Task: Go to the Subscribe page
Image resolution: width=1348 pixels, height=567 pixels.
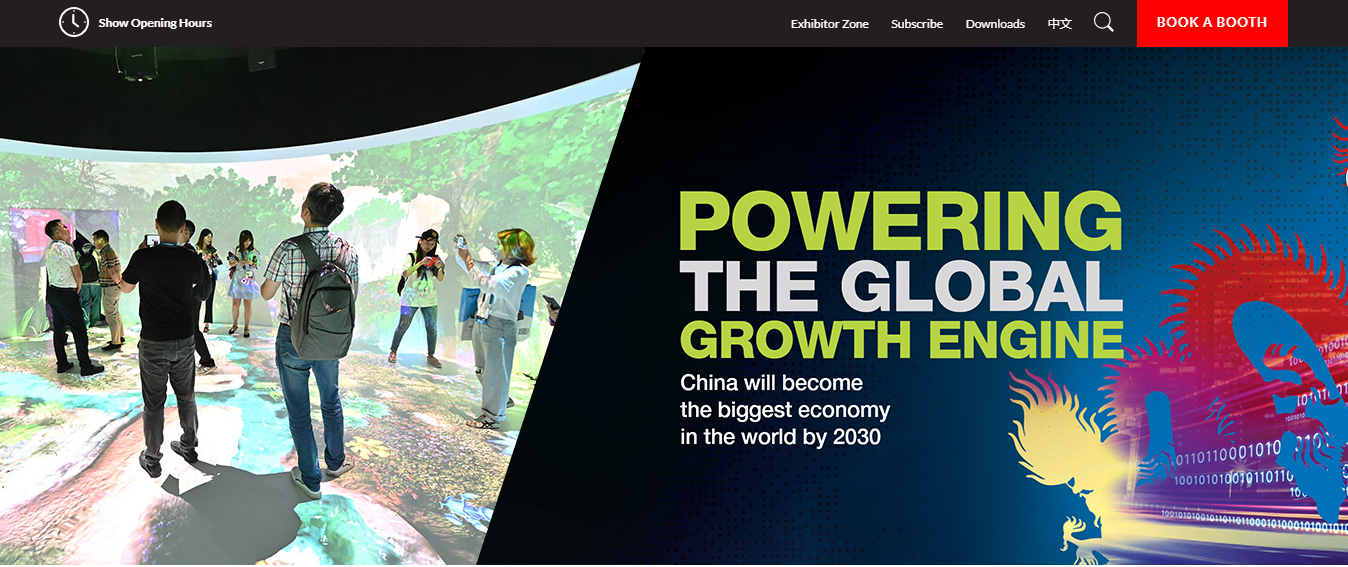Action: pyautogui.click(x=917, y=24)
